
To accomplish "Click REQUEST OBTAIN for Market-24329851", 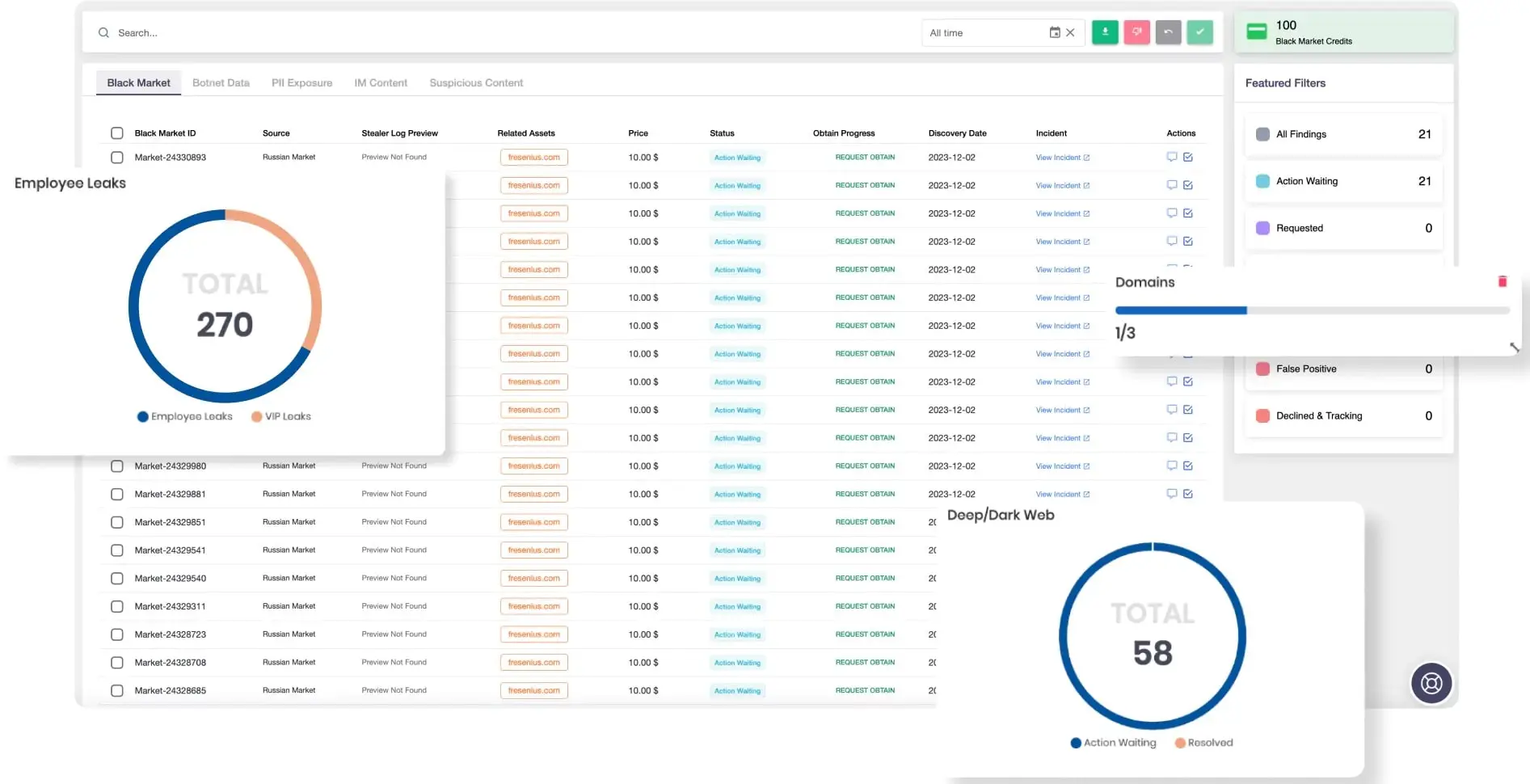I will (865, 522).
